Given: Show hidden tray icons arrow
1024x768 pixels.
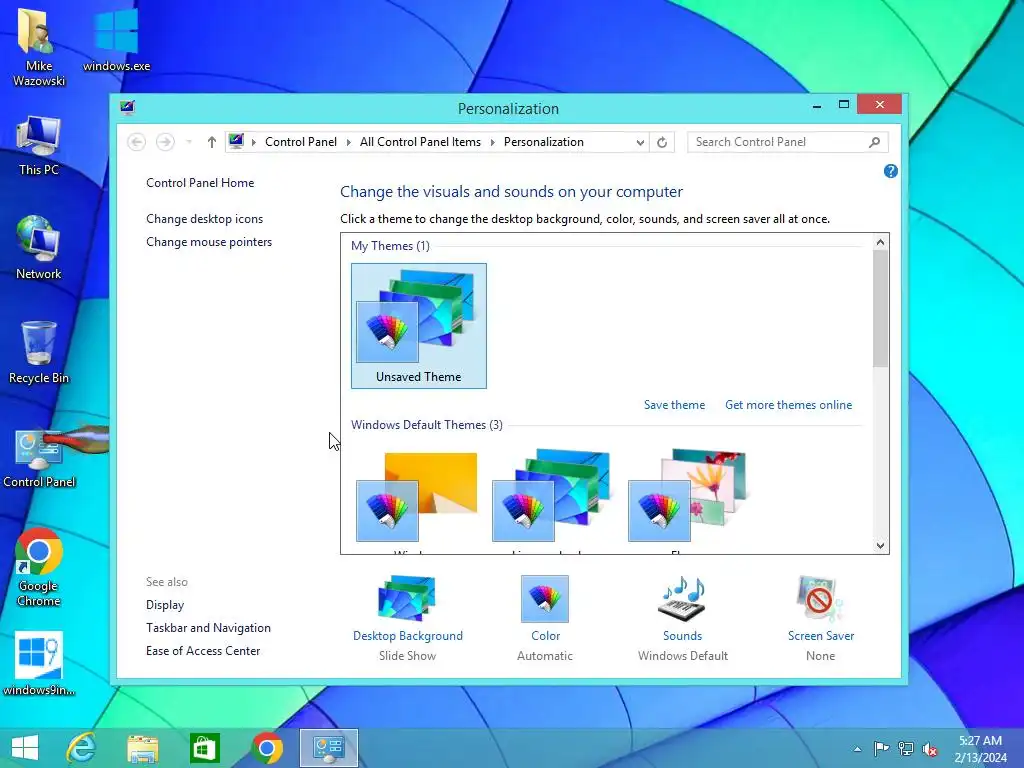Looking at the screenshot, I should 857,749.
